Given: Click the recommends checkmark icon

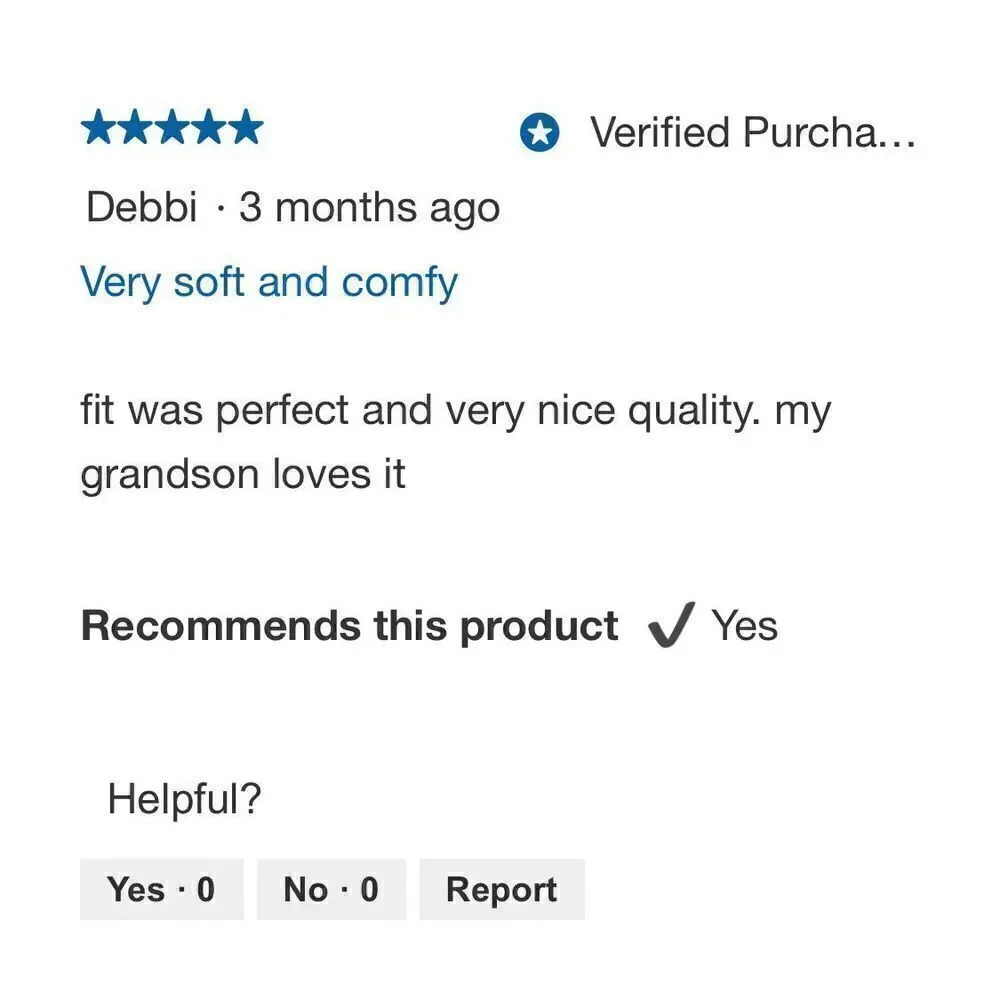Looking at the screenshot, I should coord(670,625).
